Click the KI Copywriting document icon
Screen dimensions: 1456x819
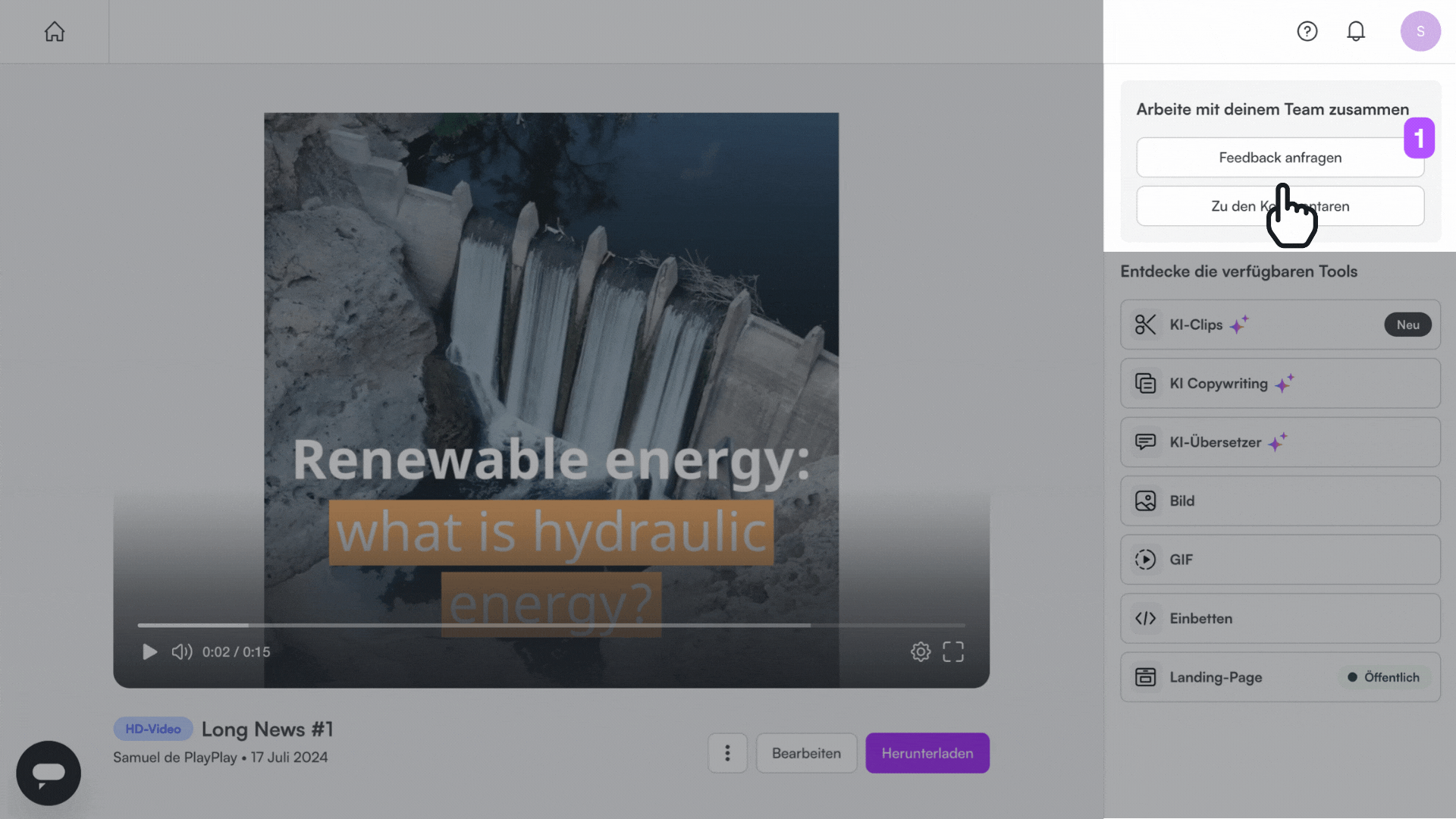point(1145,384)
